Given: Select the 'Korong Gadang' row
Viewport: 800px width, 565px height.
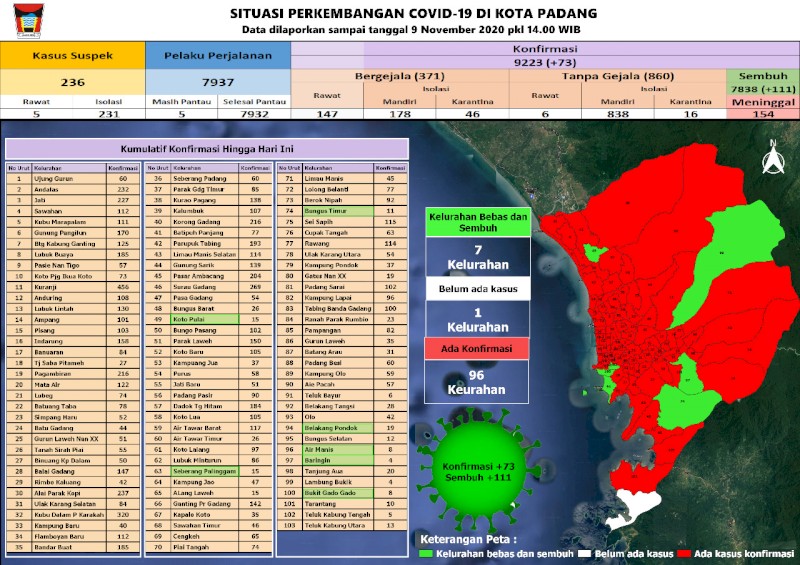Looking at the screenshot, I should coord(209,222).
